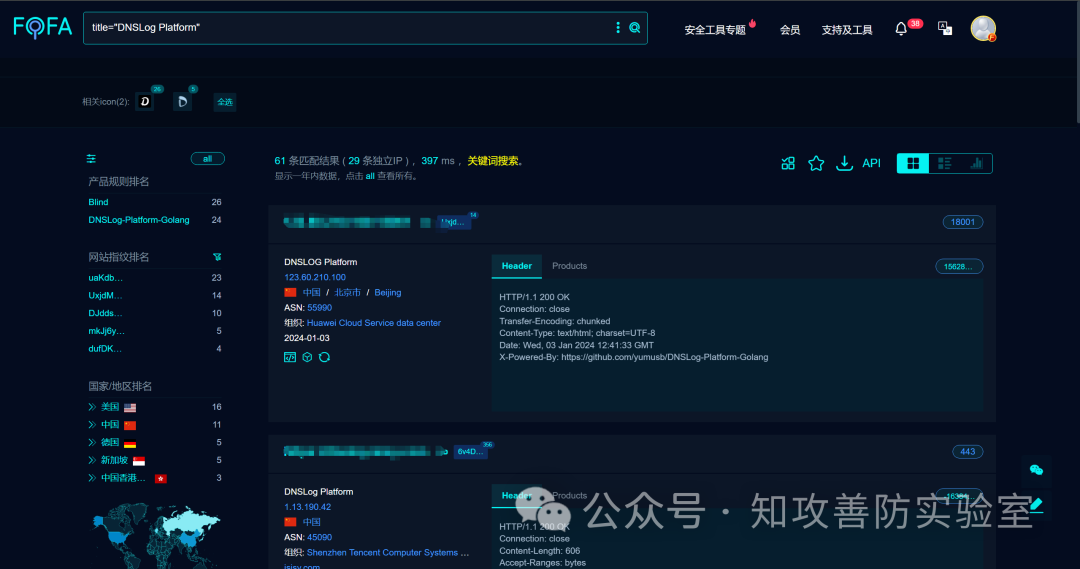The width and height of the screenshot is (1080, 569).
Task: Switch to list view
Action: 945,163
